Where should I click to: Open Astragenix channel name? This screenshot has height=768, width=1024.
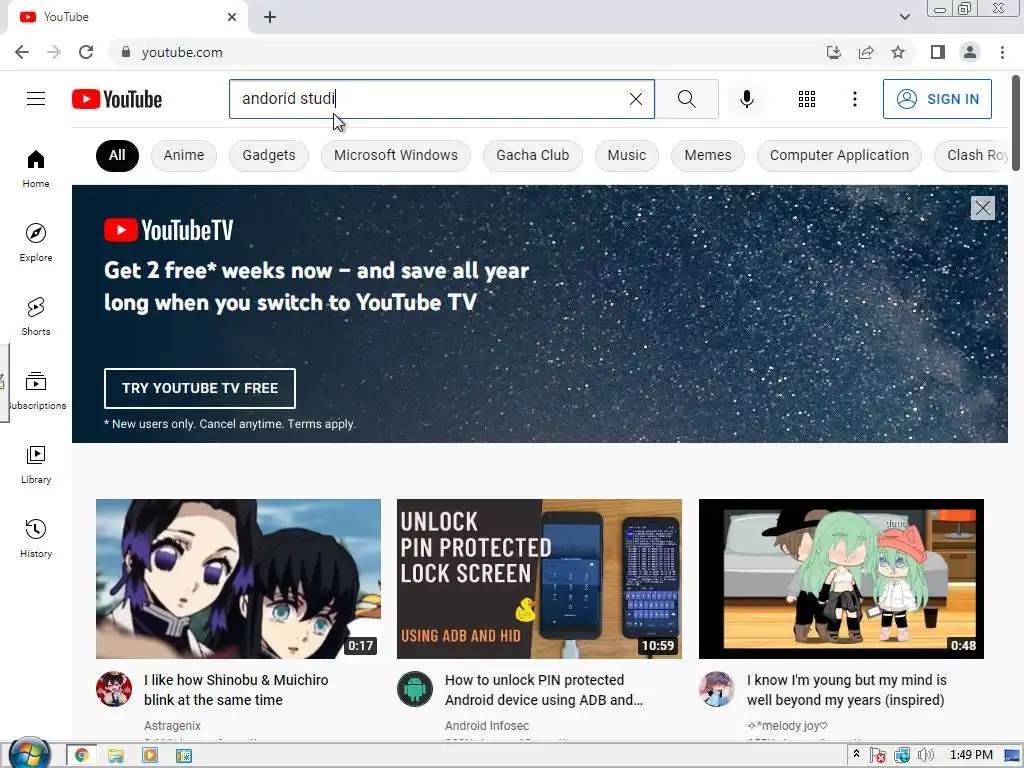point(172,726)
